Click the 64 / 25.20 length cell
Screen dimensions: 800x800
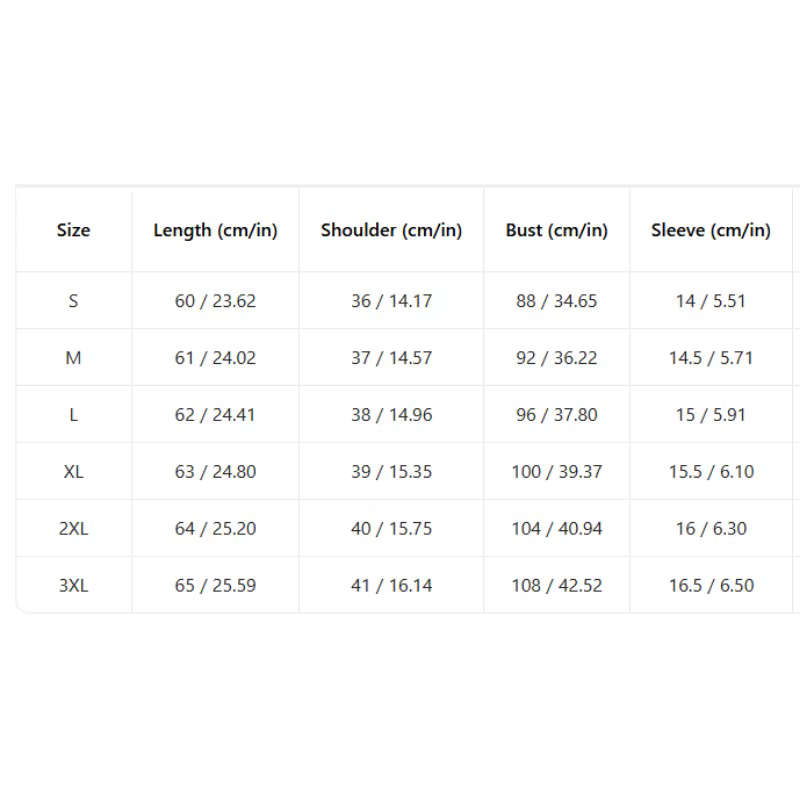pyautogui.click(x=215, y=529)
